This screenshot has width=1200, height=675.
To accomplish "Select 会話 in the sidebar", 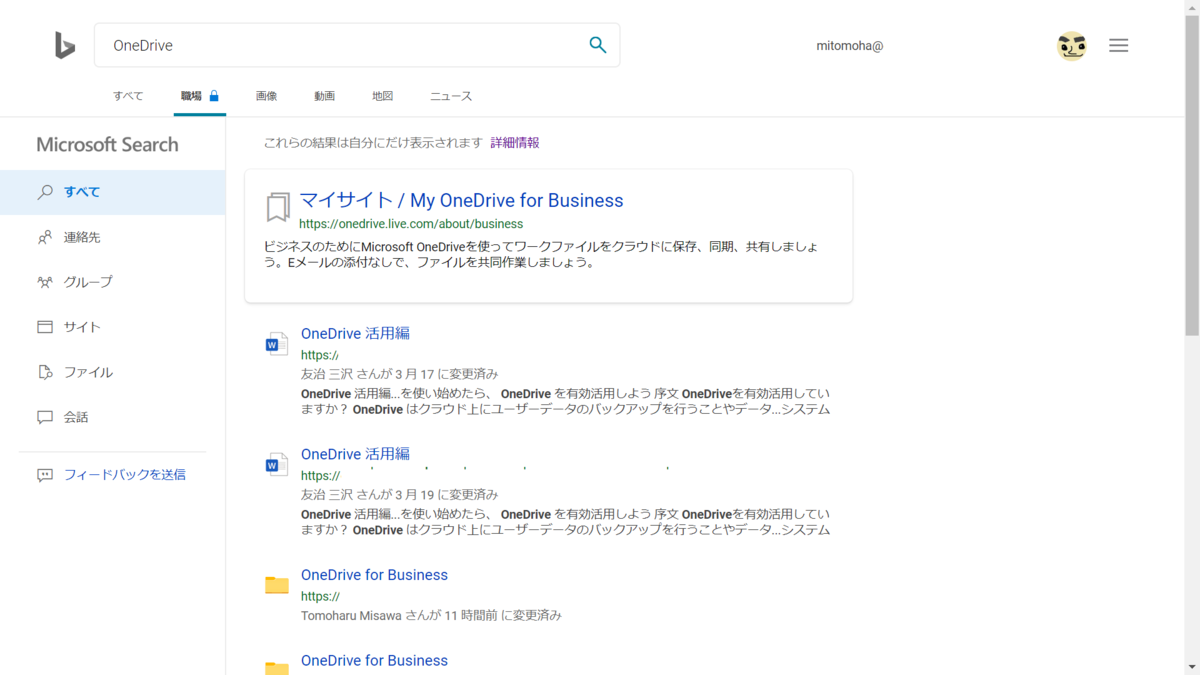I will pyautogui.click(x=112, y=417).
